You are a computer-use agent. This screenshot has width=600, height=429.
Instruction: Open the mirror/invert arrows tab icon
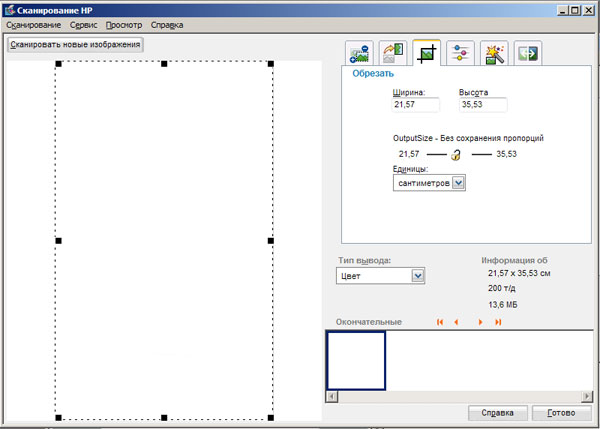coord(528,53)
